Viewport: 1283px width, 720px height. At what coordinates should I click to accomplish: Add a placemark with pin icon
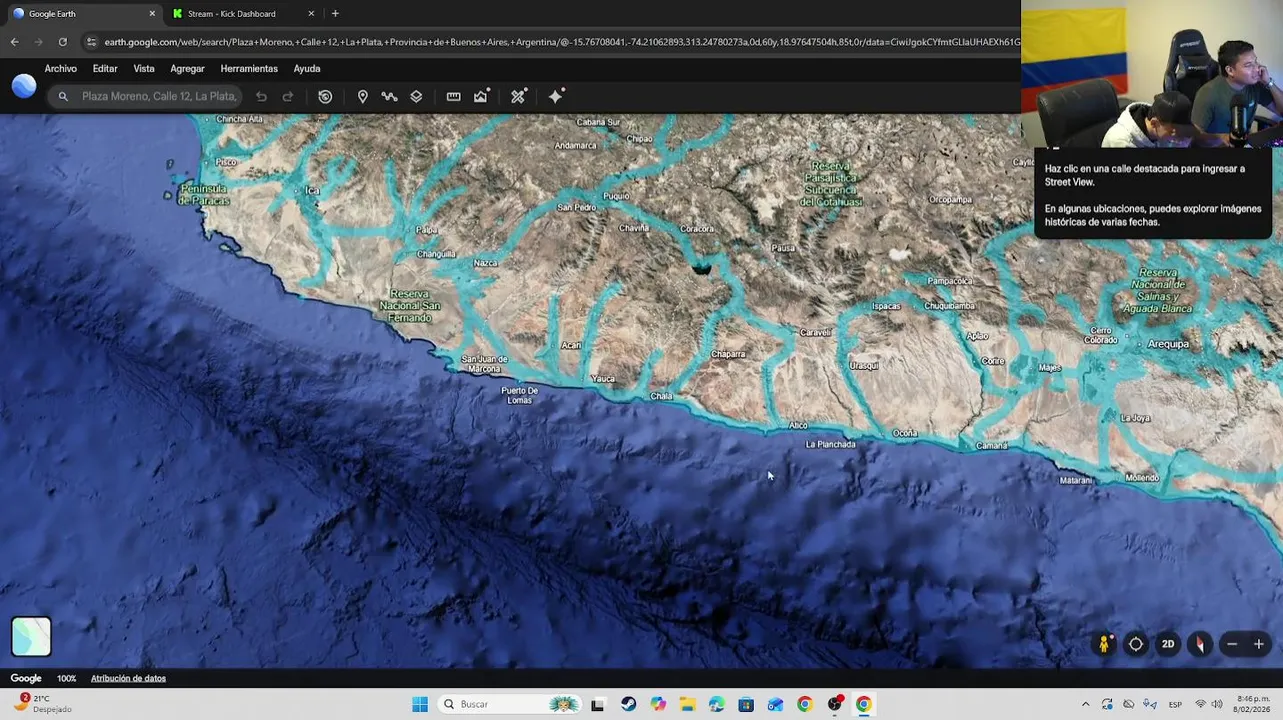(362, 97)
